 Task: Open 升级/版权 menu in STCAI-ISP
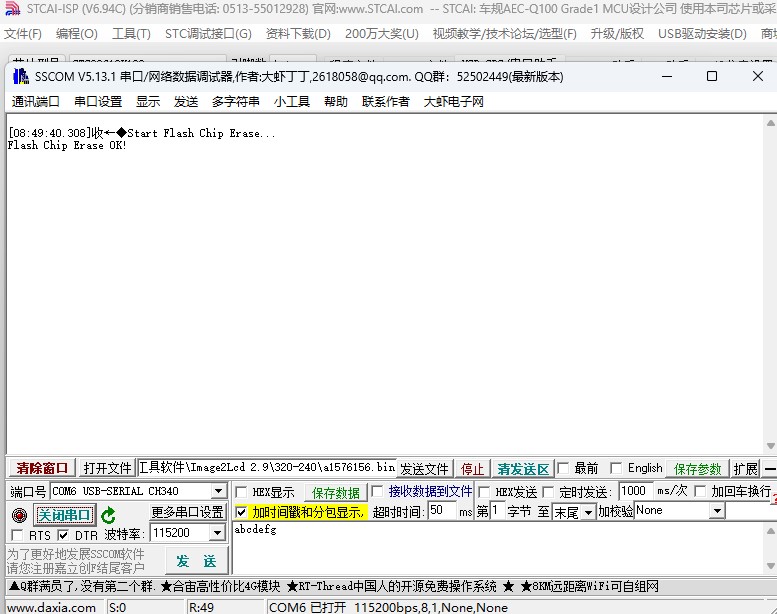coord(617,34)
